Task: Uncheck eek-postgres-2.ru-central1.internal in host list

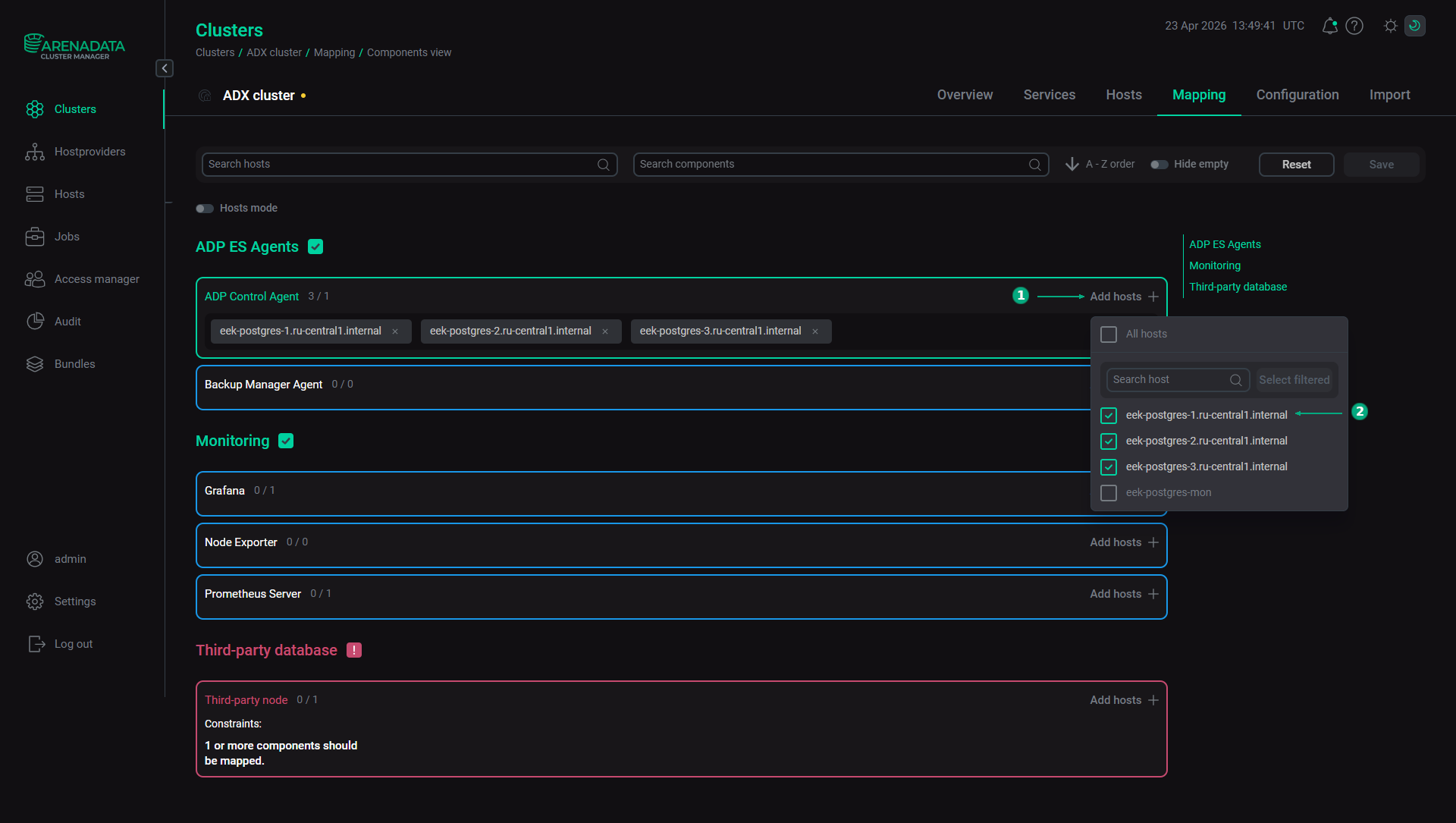Action: pyautogui.click(x=1109, y=441)
